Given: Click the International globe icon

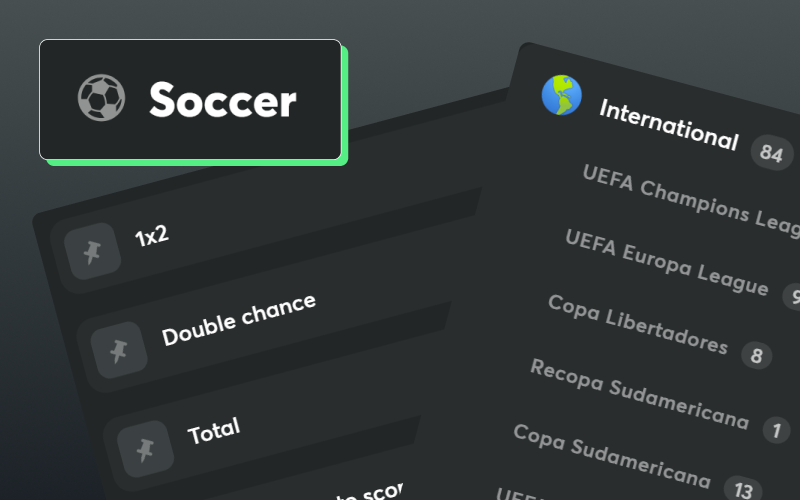Looking at the screenshot, I should coord(561,95).
